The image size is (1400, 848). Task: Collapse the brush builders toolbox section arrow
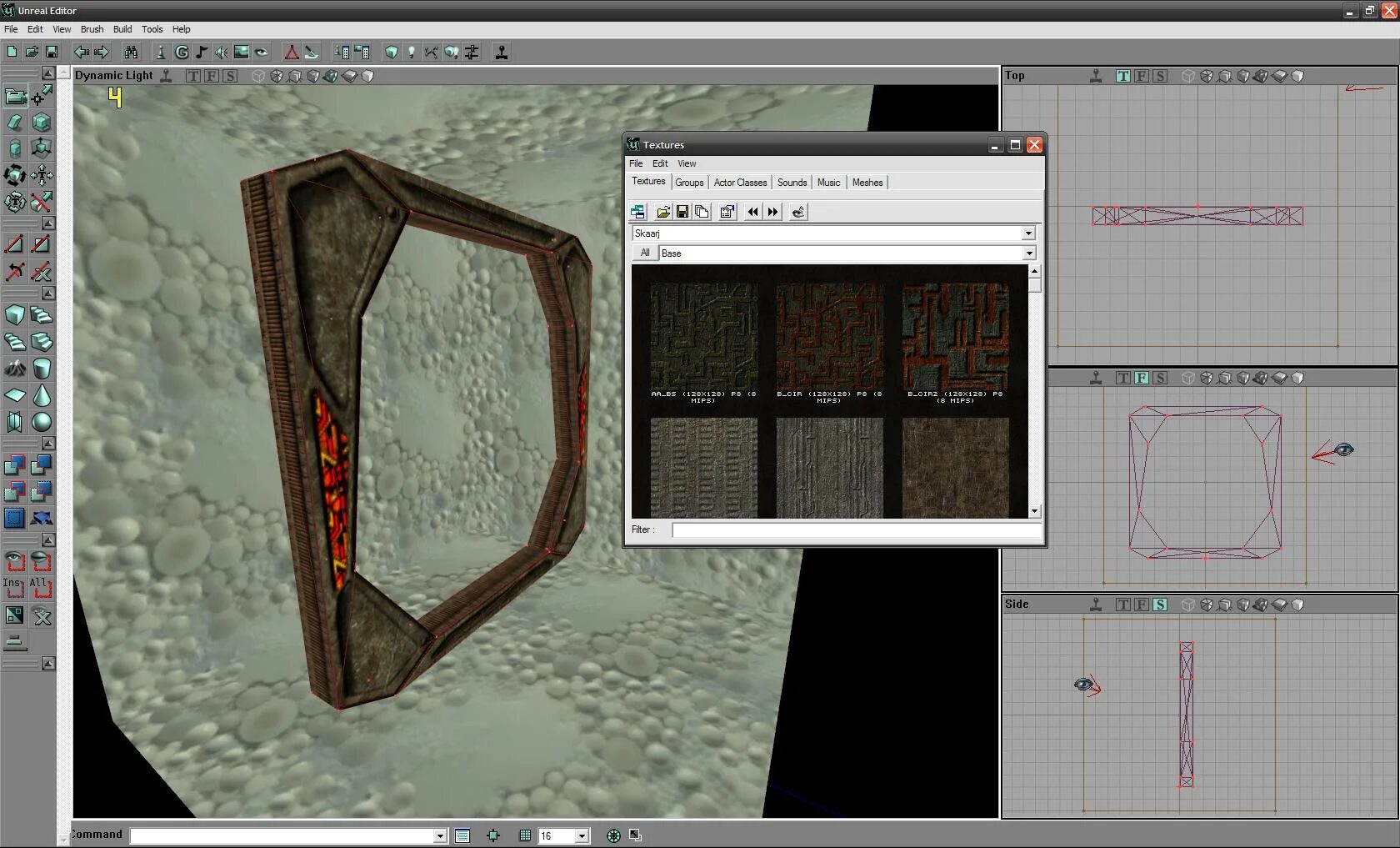(48, 294)
